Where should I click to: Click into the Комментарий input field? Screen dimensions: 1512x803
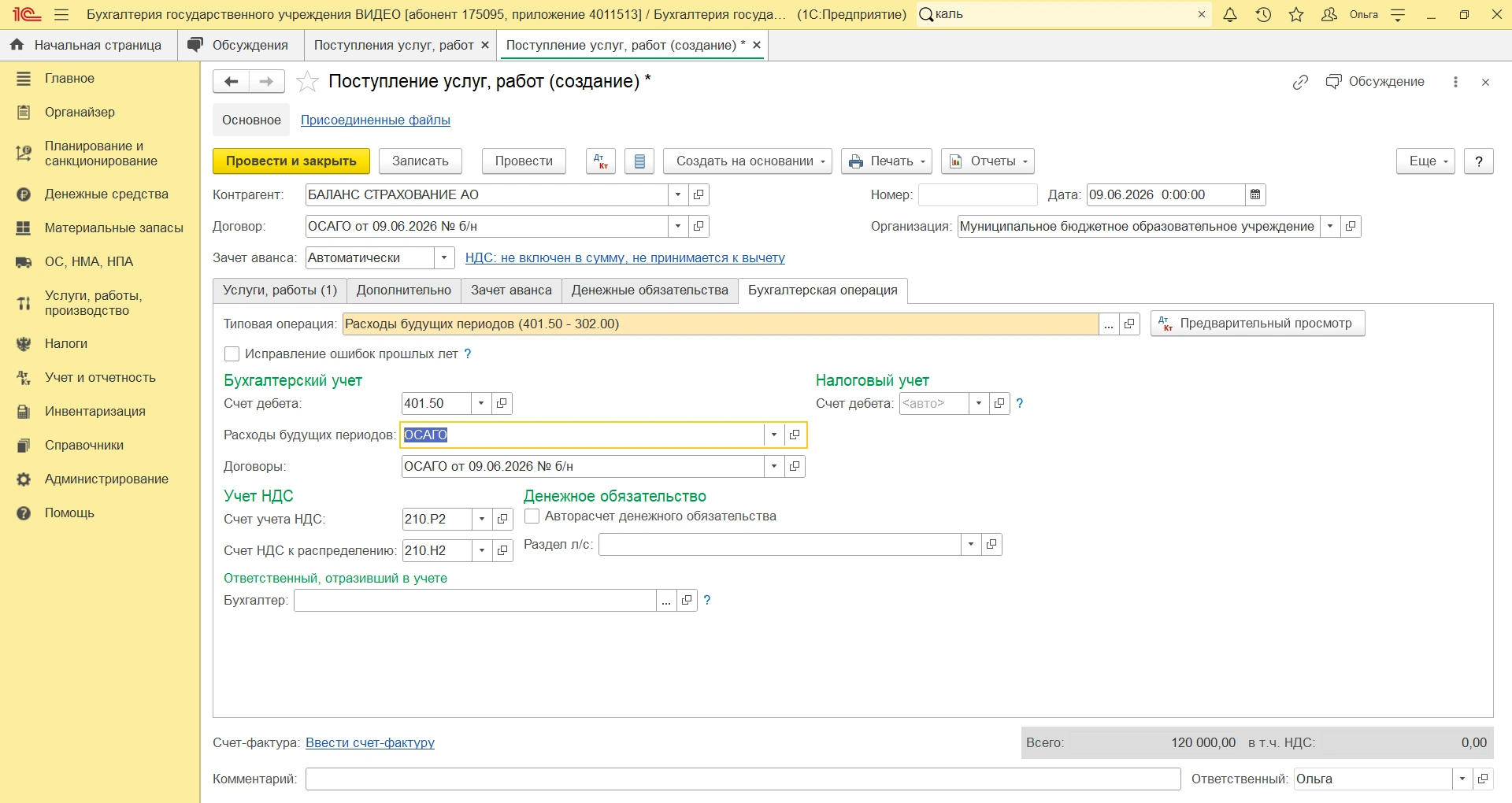click(x=743, y=779)
